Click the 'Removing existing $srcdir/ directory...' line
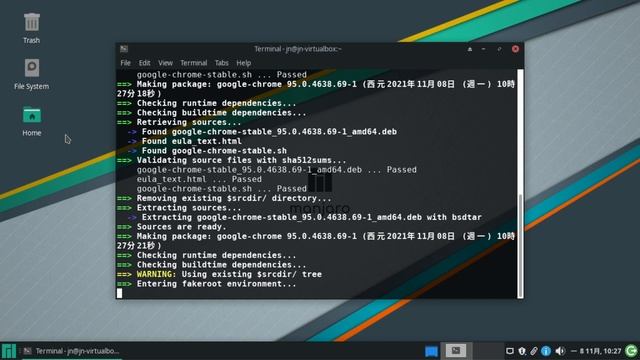 (x=234, y=198)
